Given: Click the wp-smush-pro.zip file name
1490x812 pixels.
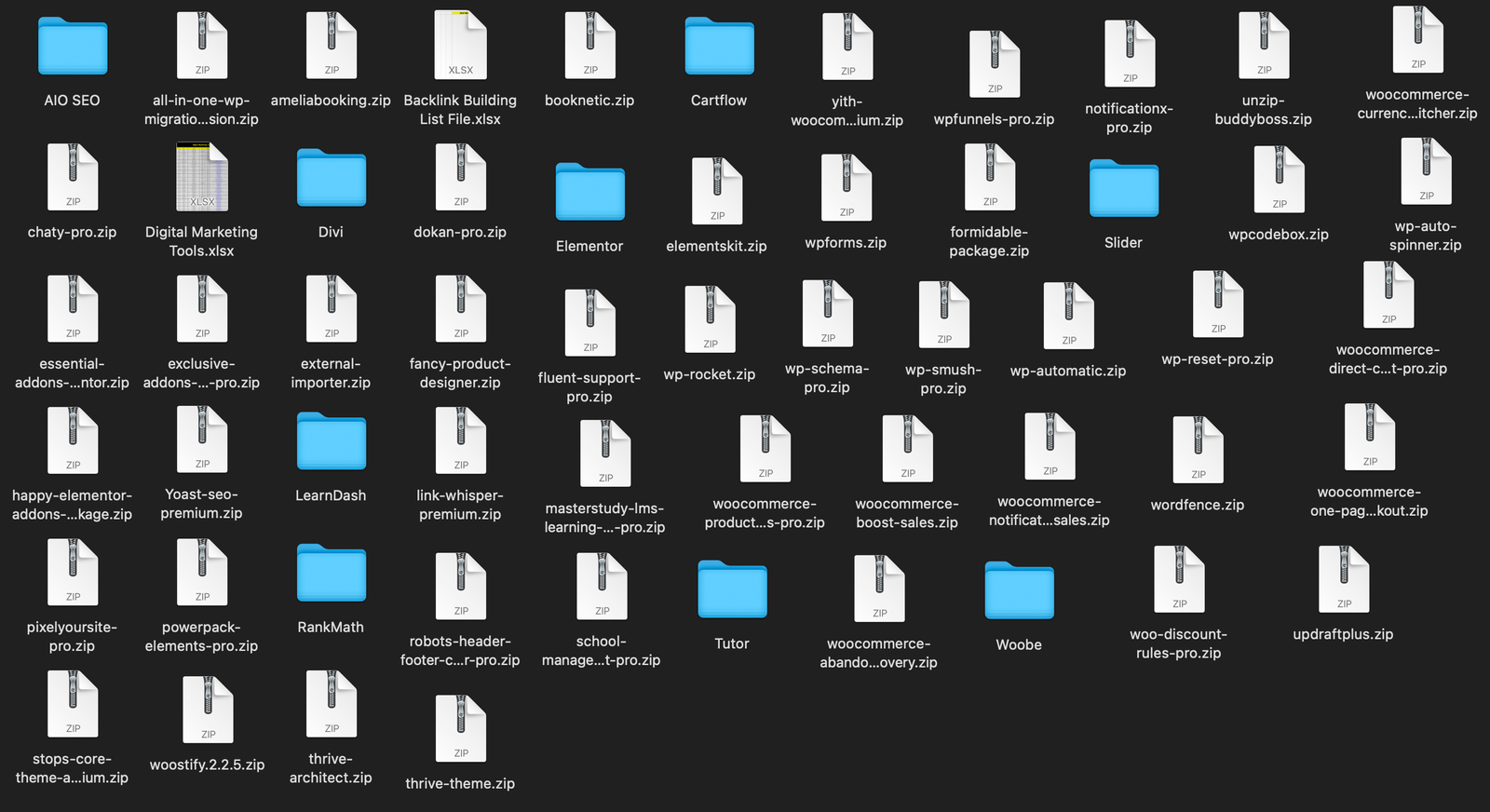Looking at the screenshot, I should pos(943,379).
